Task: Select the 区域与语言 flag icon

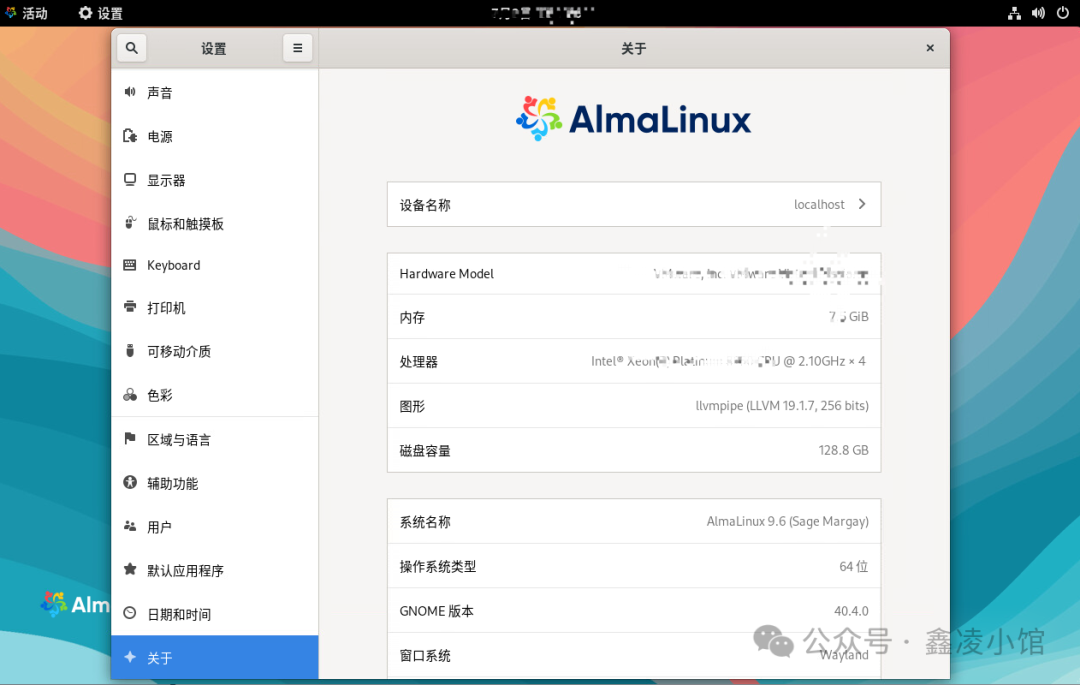Action: coord(131,439)
